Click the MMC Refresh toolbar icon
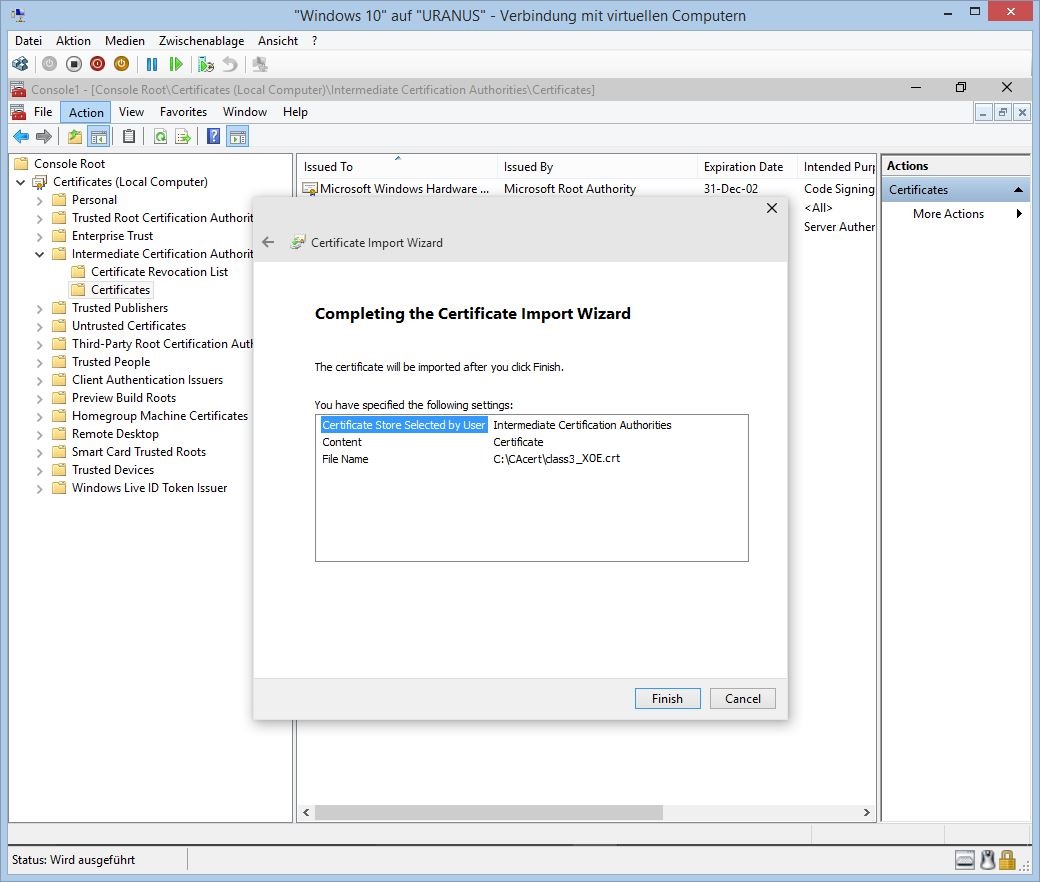 click(x=160, y=137)
